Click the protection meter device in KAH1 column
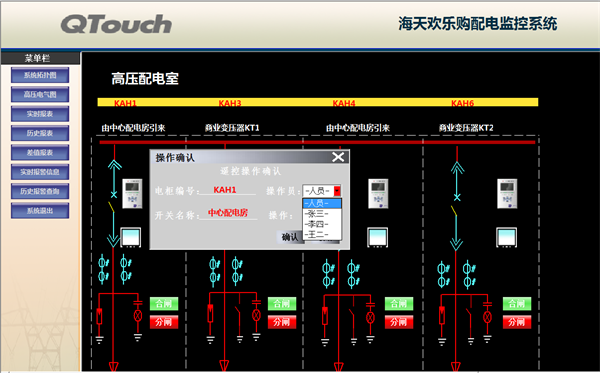The width and height of the screenshot is (600, 373). (x=132, y=194)
